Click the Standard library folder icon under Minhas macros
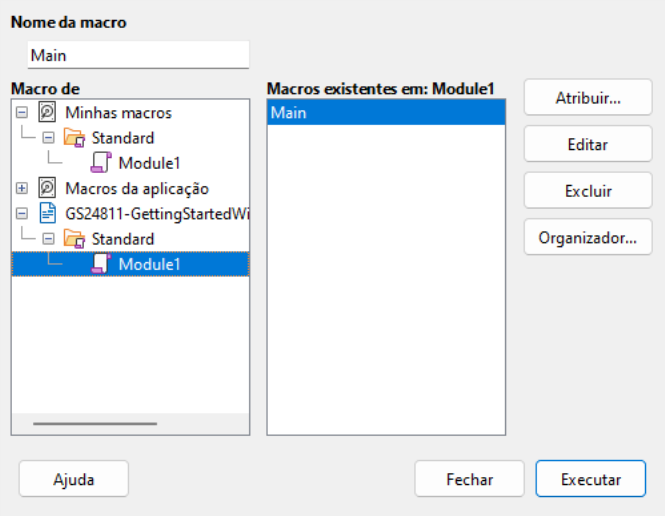The image size is (665, 516). point(74,138)
